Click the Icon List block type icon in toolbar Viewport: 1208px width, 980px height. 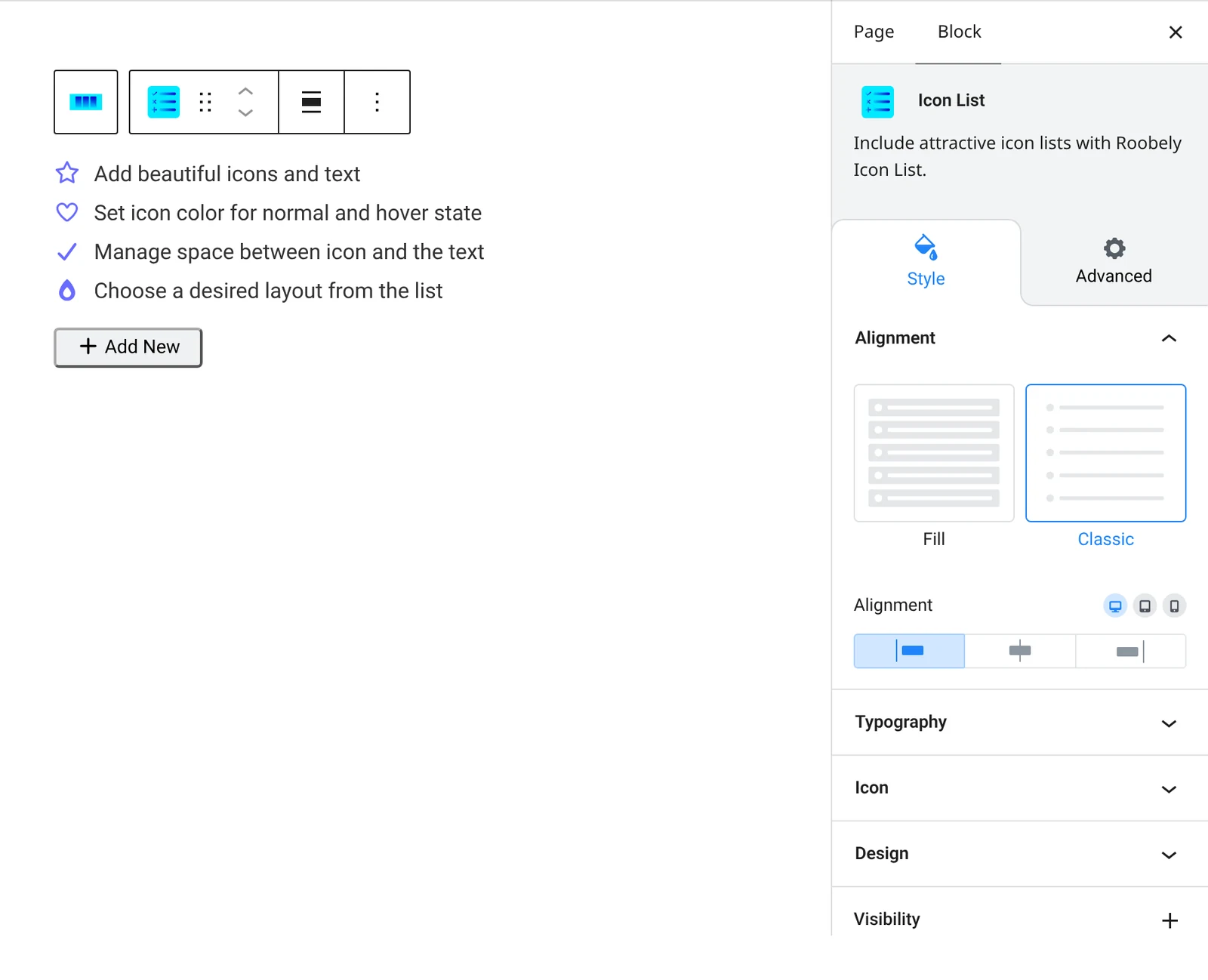click(x=164, y=102)
